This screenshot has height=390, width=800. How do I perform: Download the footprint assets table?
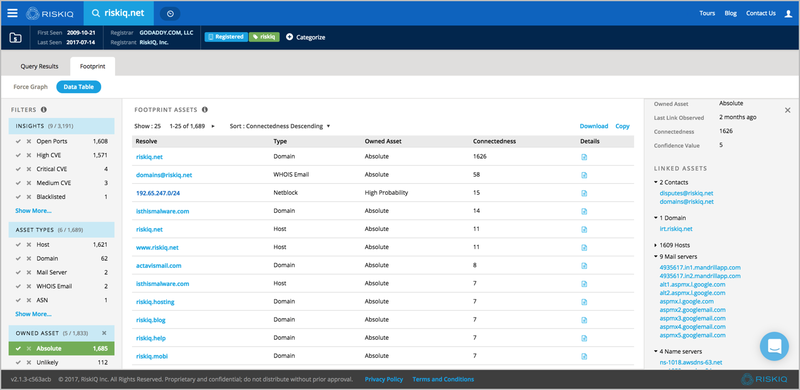pos(594,126)
